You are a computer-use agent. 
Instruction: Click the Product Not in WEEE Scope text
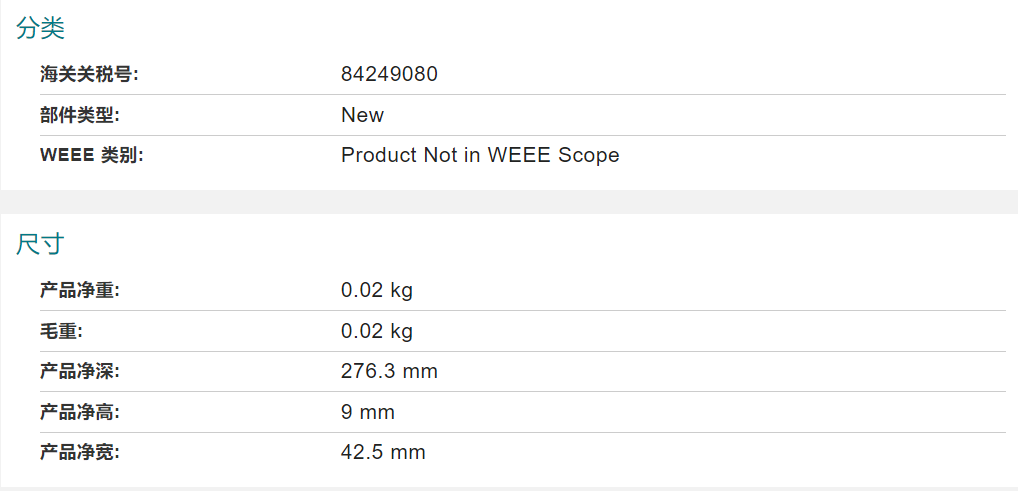(480, 156)
